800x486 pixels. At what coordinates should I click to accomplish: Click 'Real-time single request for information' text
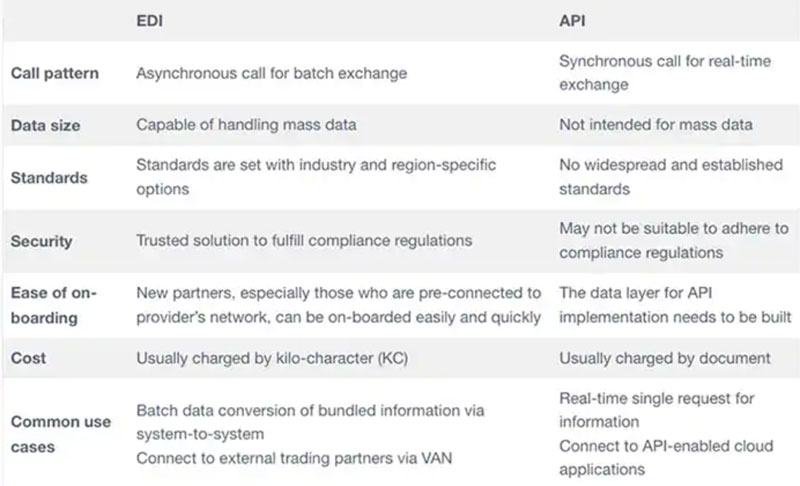tap(657, 409)
